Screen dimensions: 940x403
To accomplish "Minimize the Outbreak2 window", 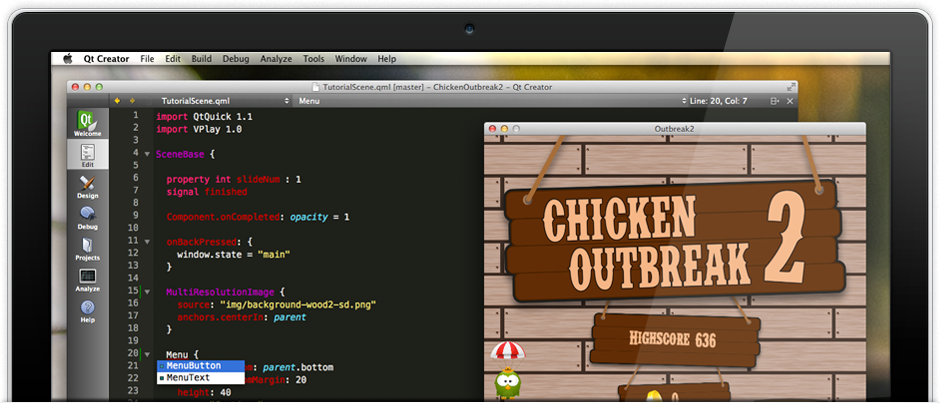I will [504, 129].
